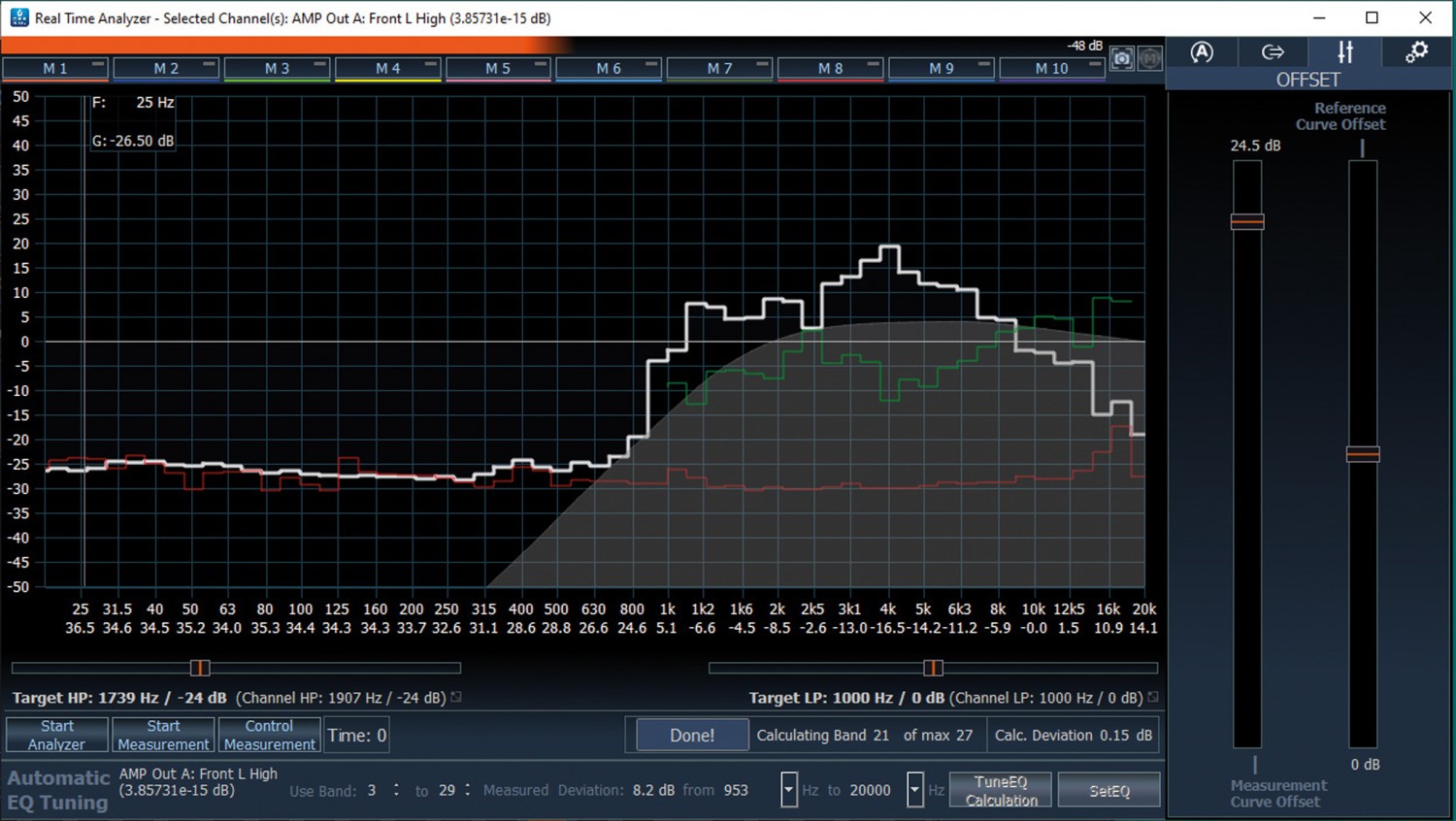The image size is (1456, 821).
Task: Open analyzer settings gears
Action: tap(1416, 52)
